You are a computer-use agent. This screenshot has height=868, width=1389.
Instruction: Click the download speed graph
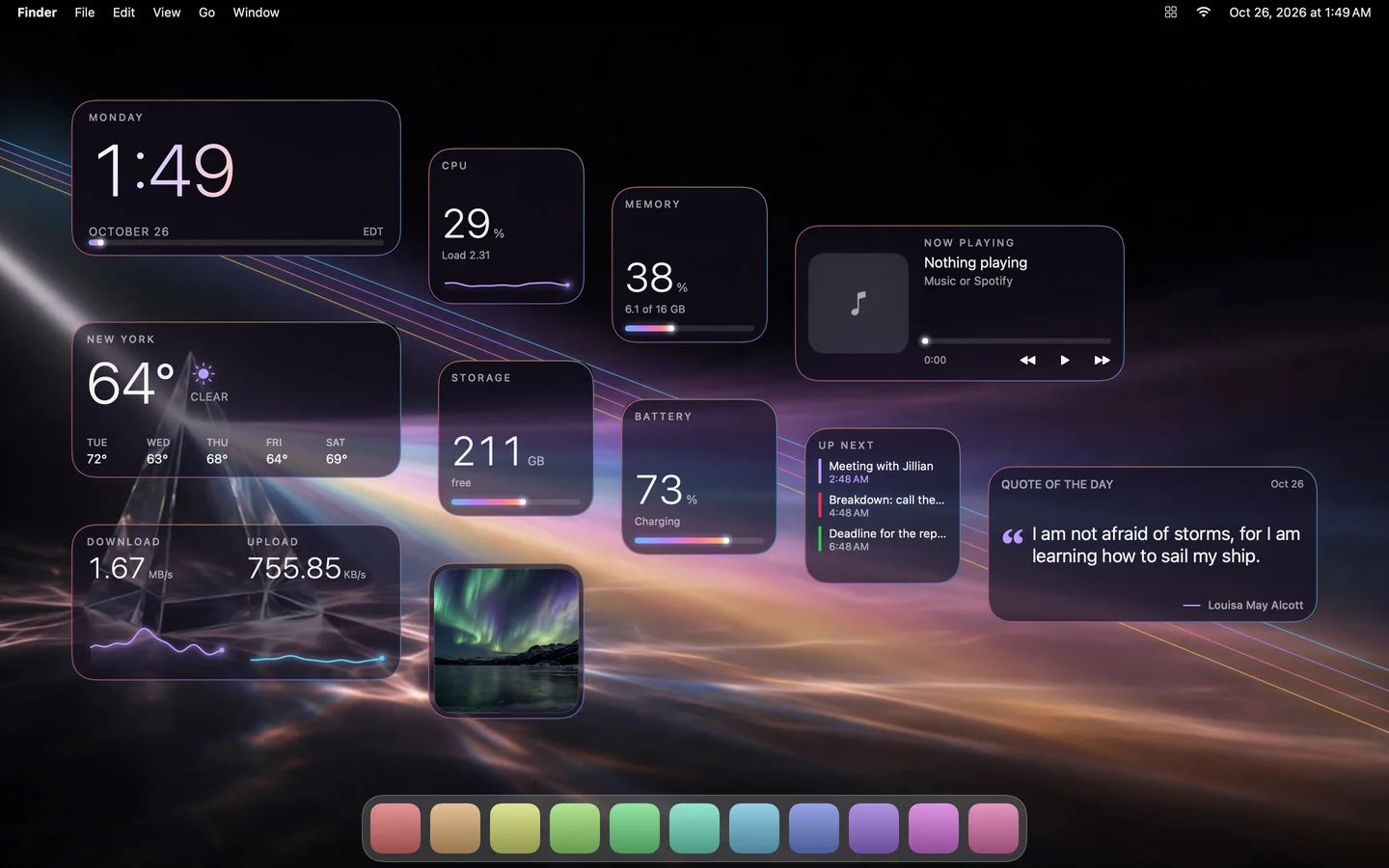(157, 642)
